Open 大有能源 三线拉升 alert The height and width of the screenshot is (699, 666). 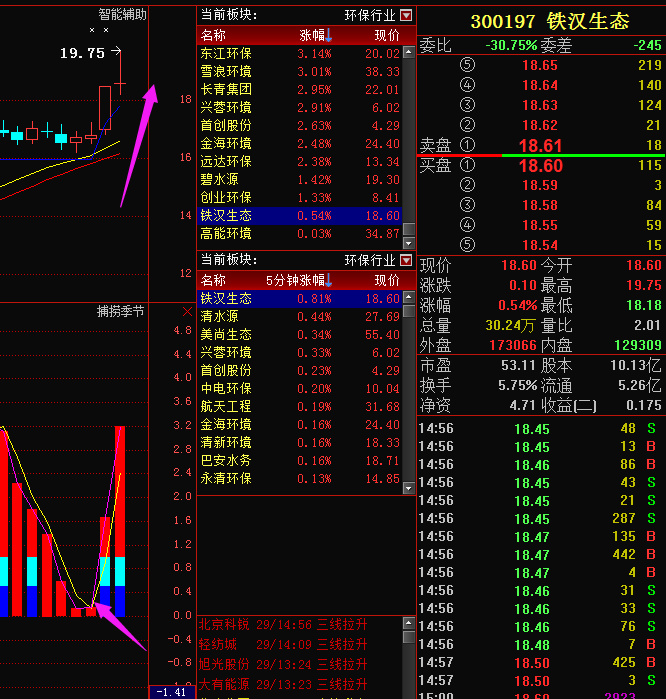pyautogui.click(x=283, y=684)
